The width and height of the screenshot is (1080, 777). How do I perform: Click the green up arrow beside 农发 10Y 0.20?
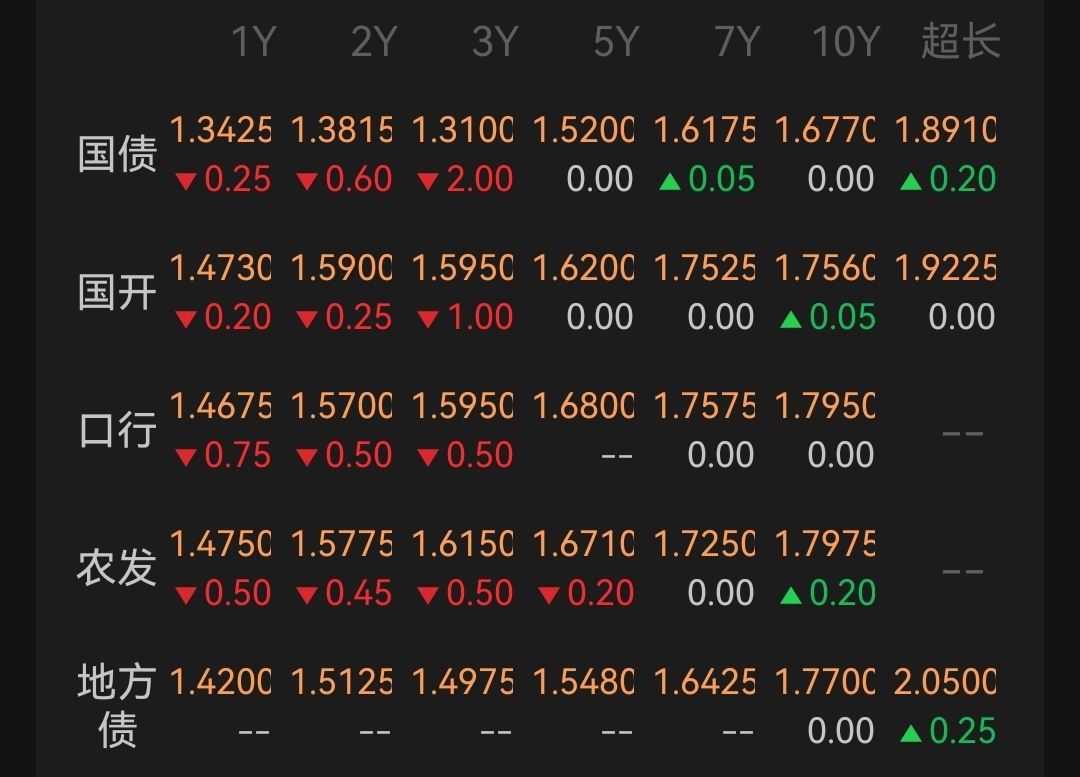[791, 595]
